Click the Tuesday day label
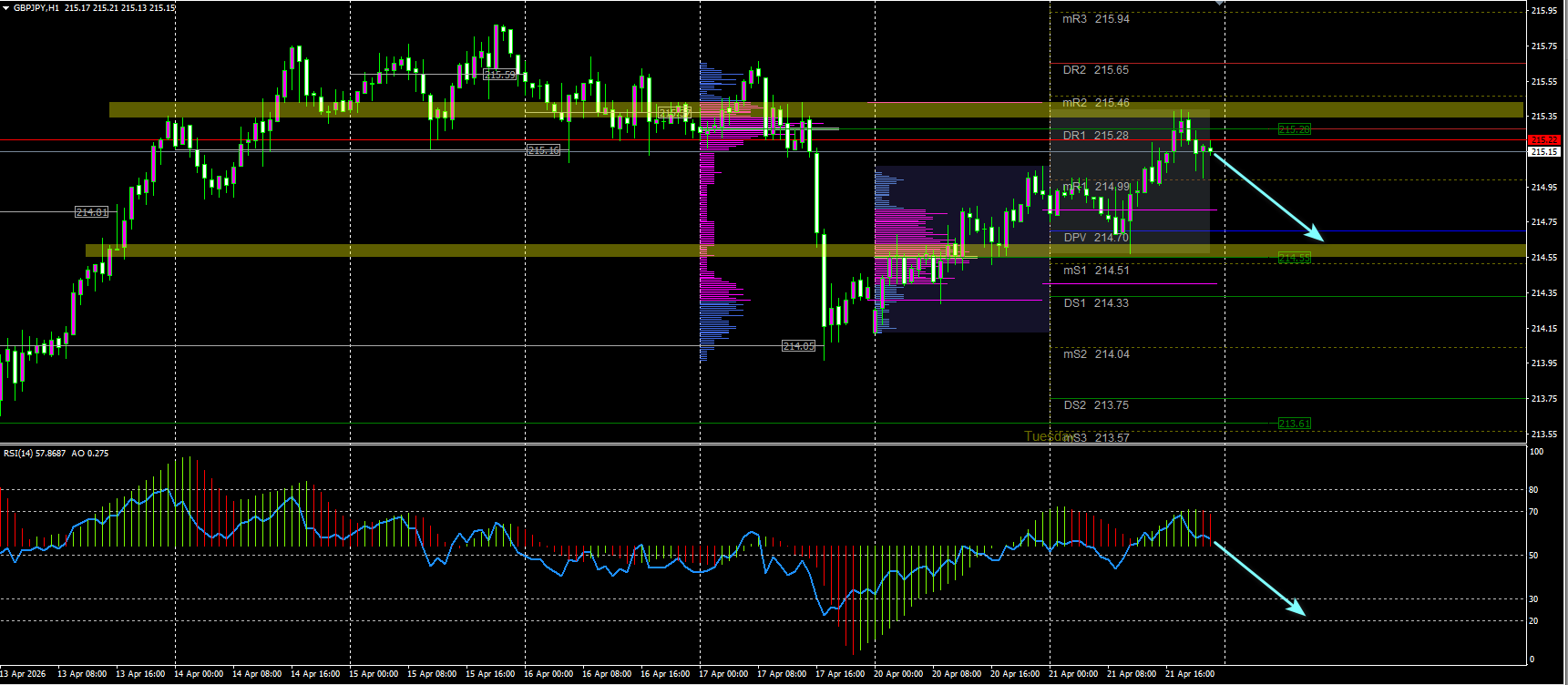 click(x=1048, y=436)
